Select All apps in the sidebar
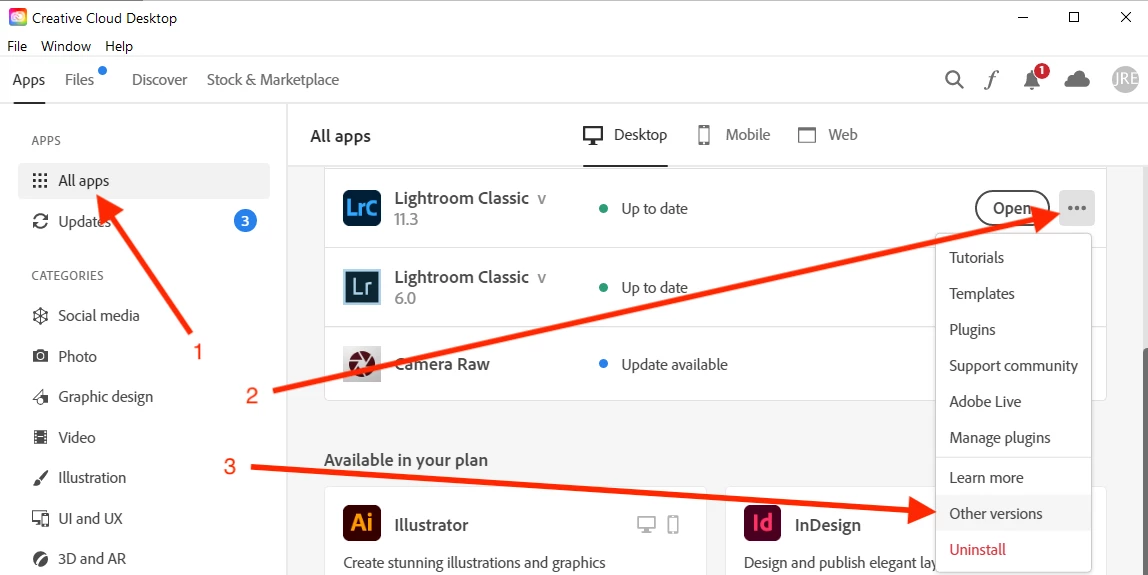The width and height of the screenshot is (1148, 575). [144, 181]
